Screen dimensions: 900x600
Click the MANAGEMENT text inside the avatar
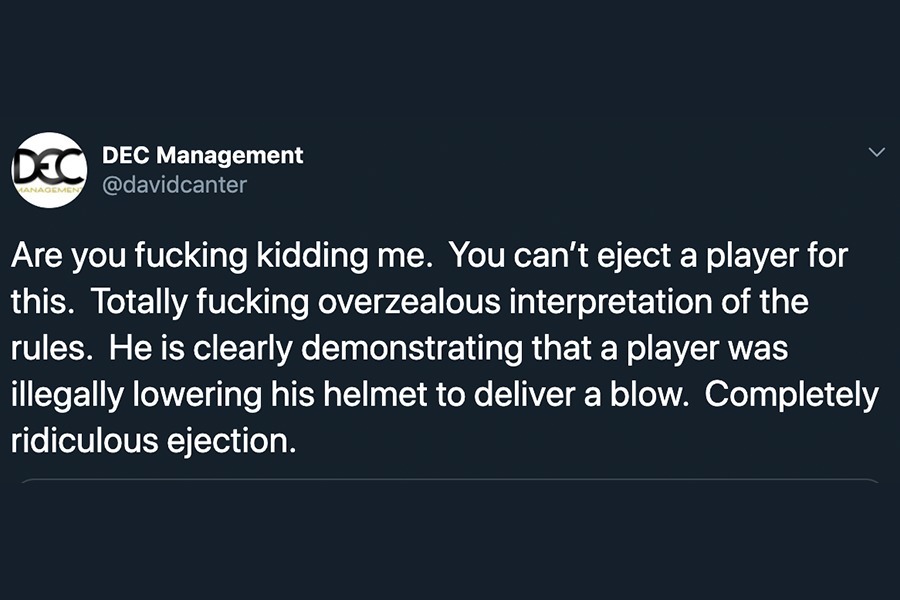tap(49, 189)
